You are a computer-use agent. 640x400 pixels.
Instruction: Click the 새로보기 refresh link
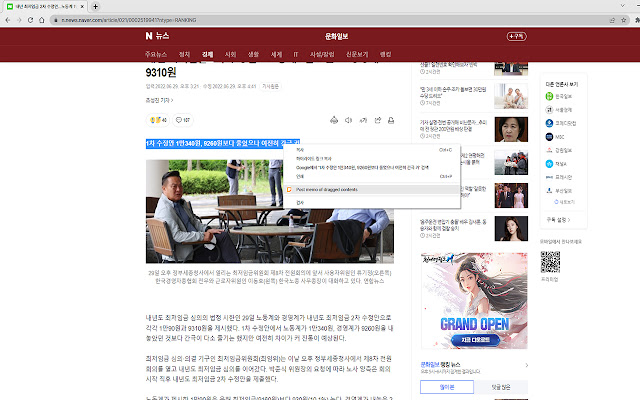coord(564,202)
